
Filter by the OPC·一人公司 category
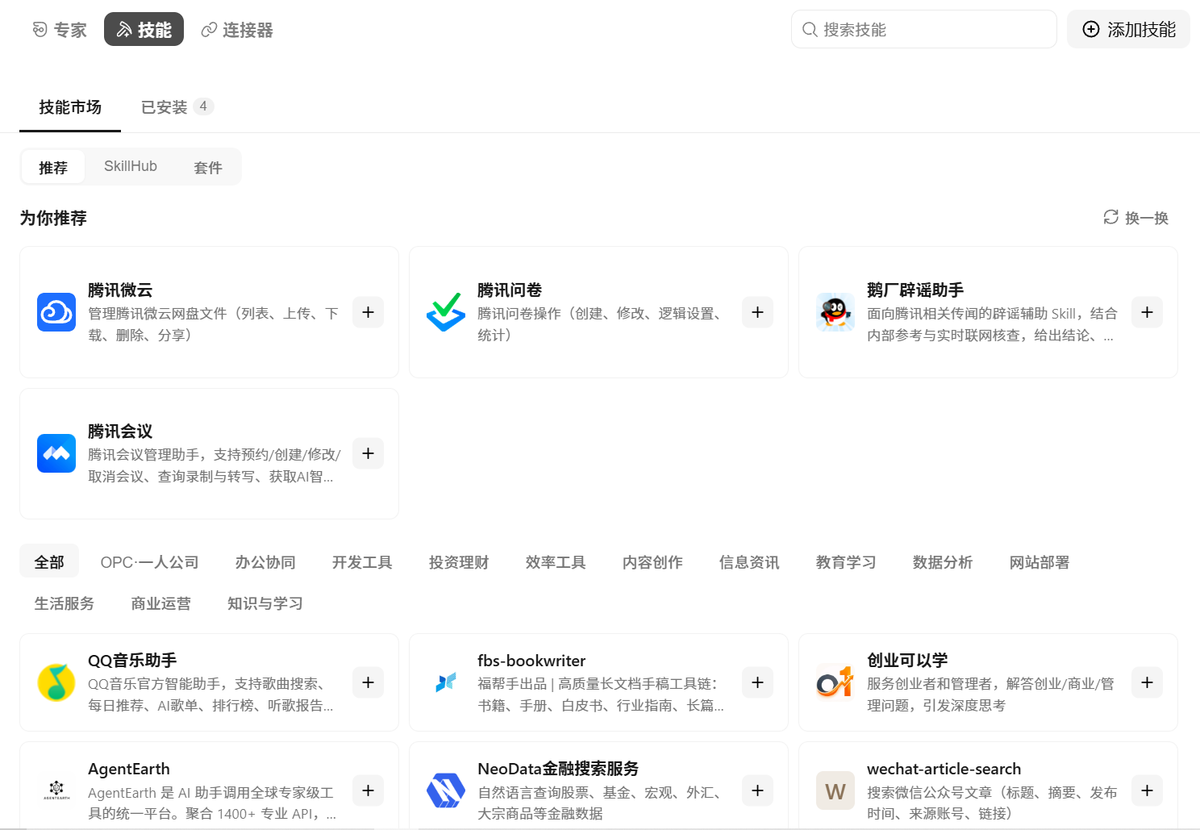pyautogui.click(x=150, y=562)
